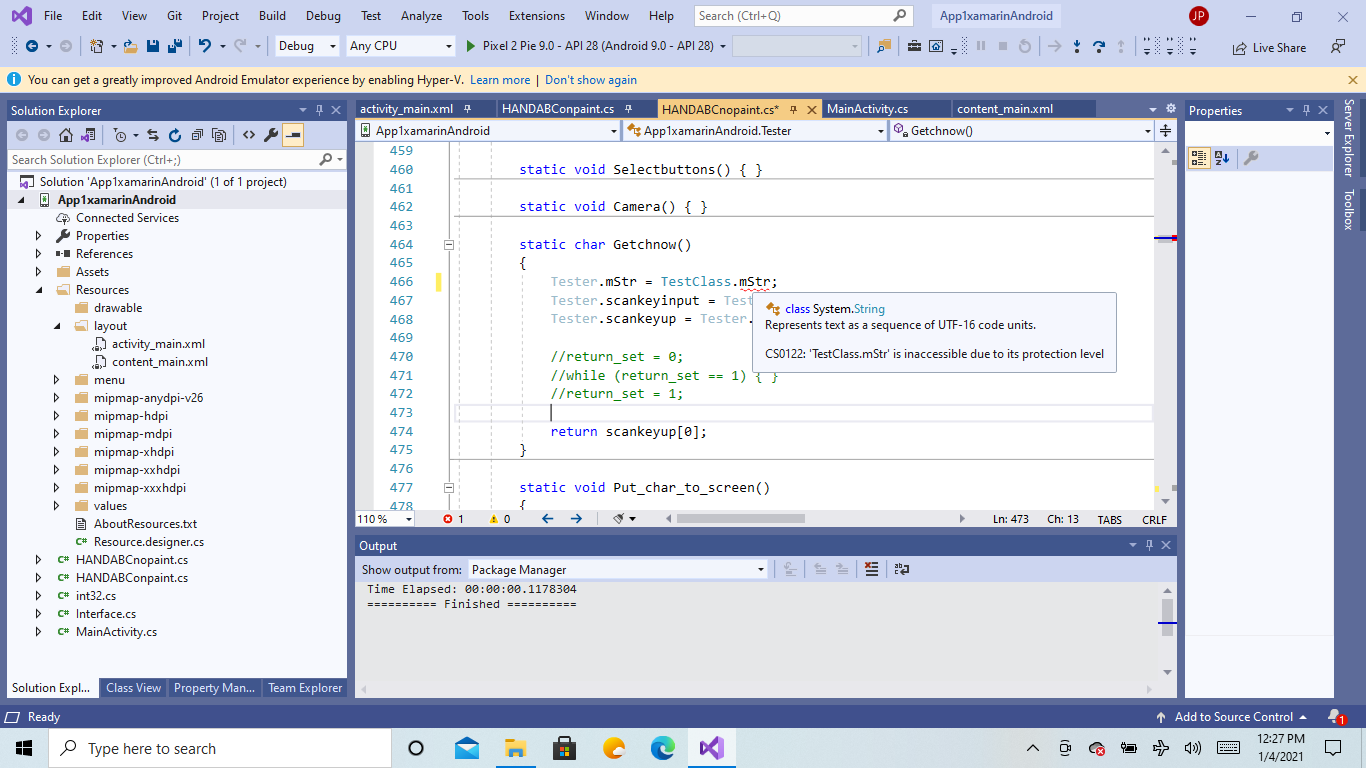1366x768 pixels.
Task: Start debugging with the green play icon
Action: click(x=472, y=46)
